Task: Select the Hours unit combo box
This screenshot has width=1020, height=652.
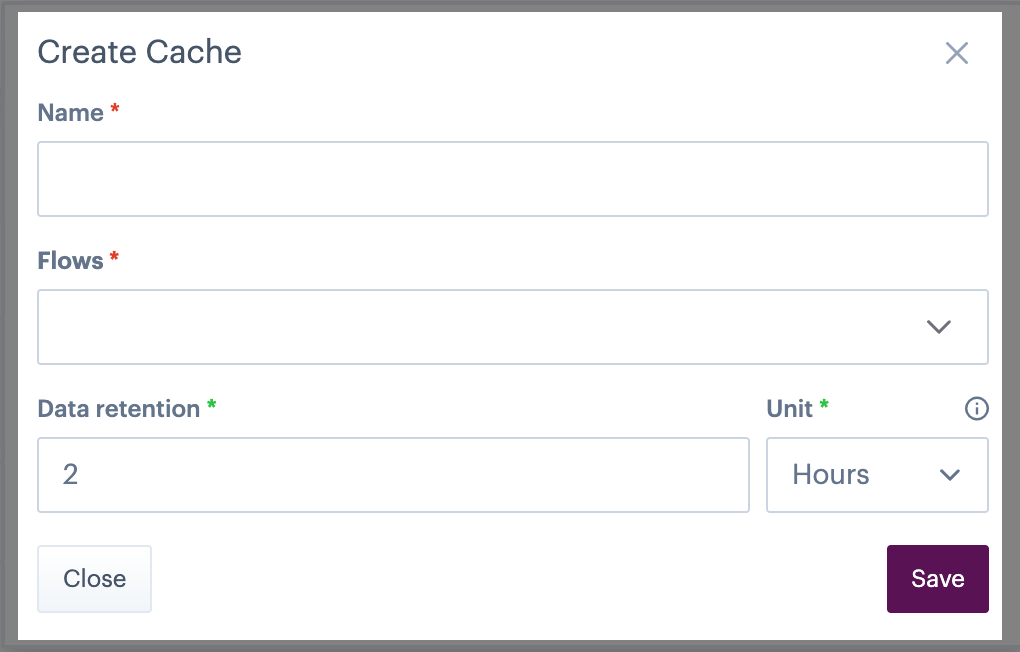Action: (x=850, y=475)
